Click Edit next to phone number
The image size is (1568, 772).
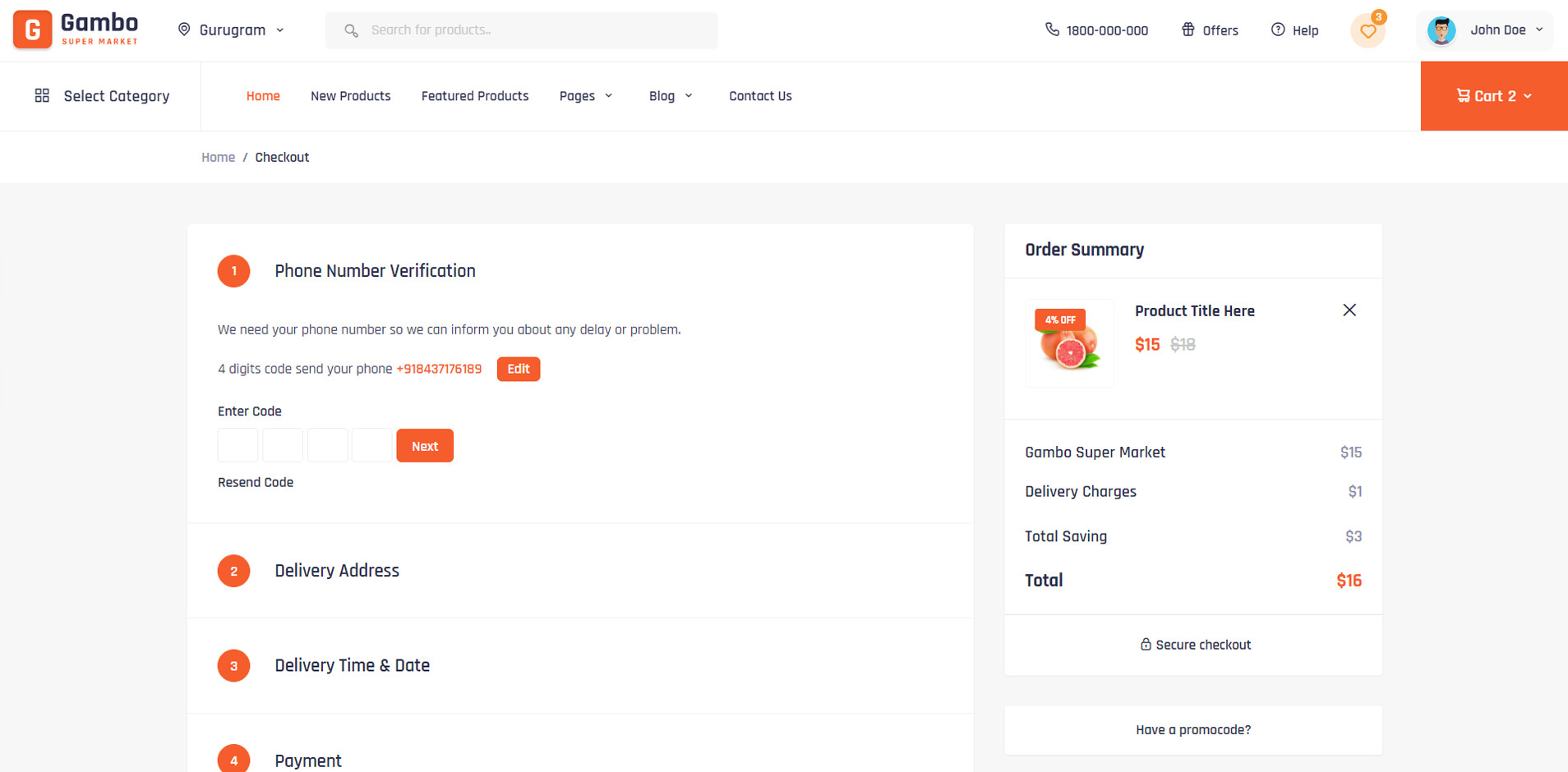tap(518, 369)
